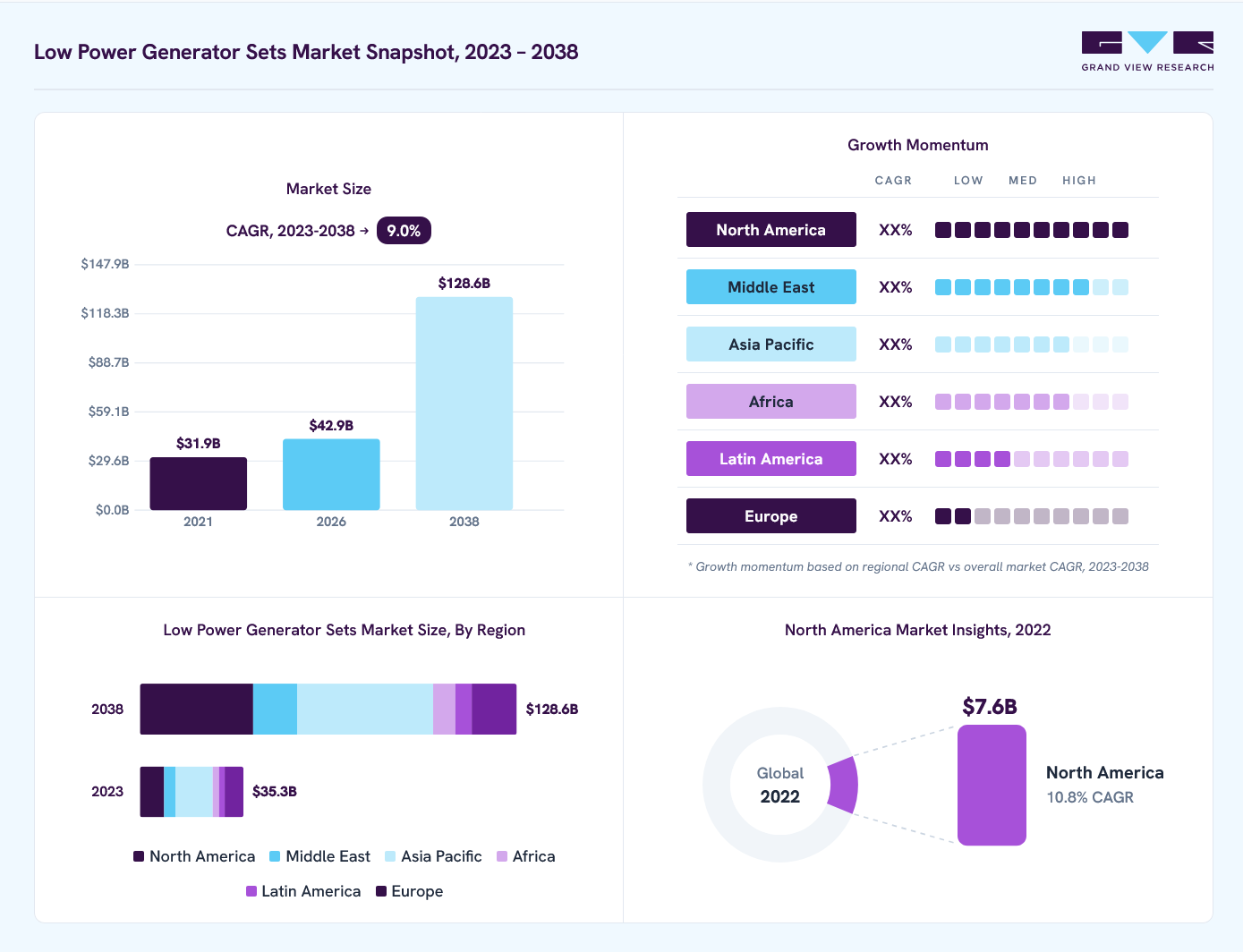Click the purple North America donut slice
Image resolution: width=1243 pixels, height=952 pixels.
[844, 785]
